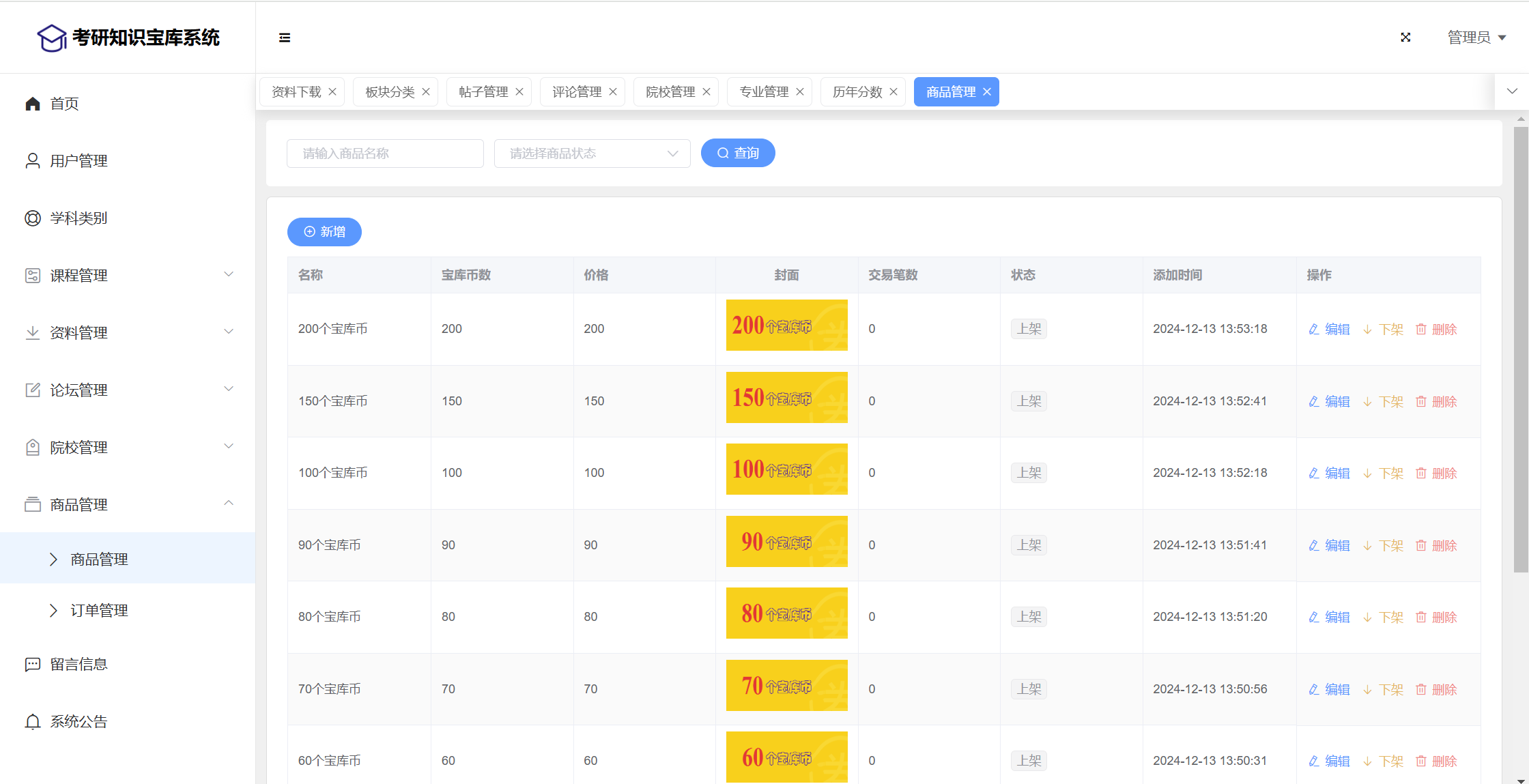Image resolution: width=1529 pixels, height=784 pixels.
Task: Click the hamburger menu collapse icon
Action: tap(285, 38)
